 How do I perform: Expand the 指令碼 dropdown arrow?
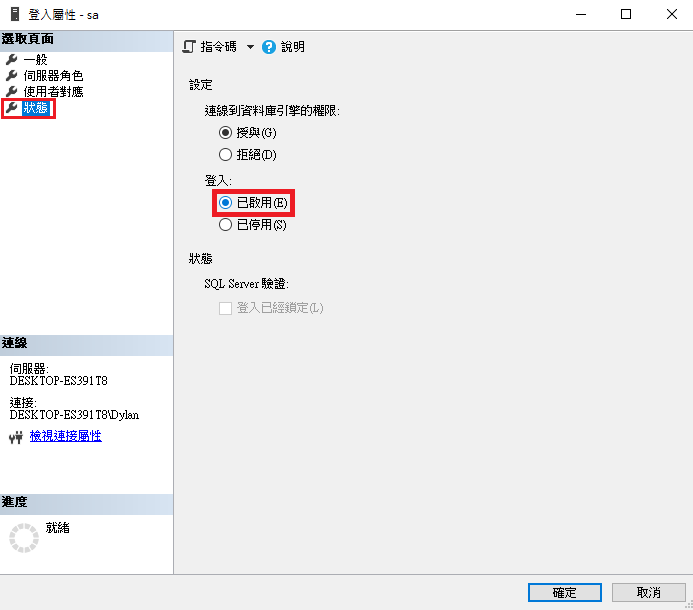click(250, 47)
